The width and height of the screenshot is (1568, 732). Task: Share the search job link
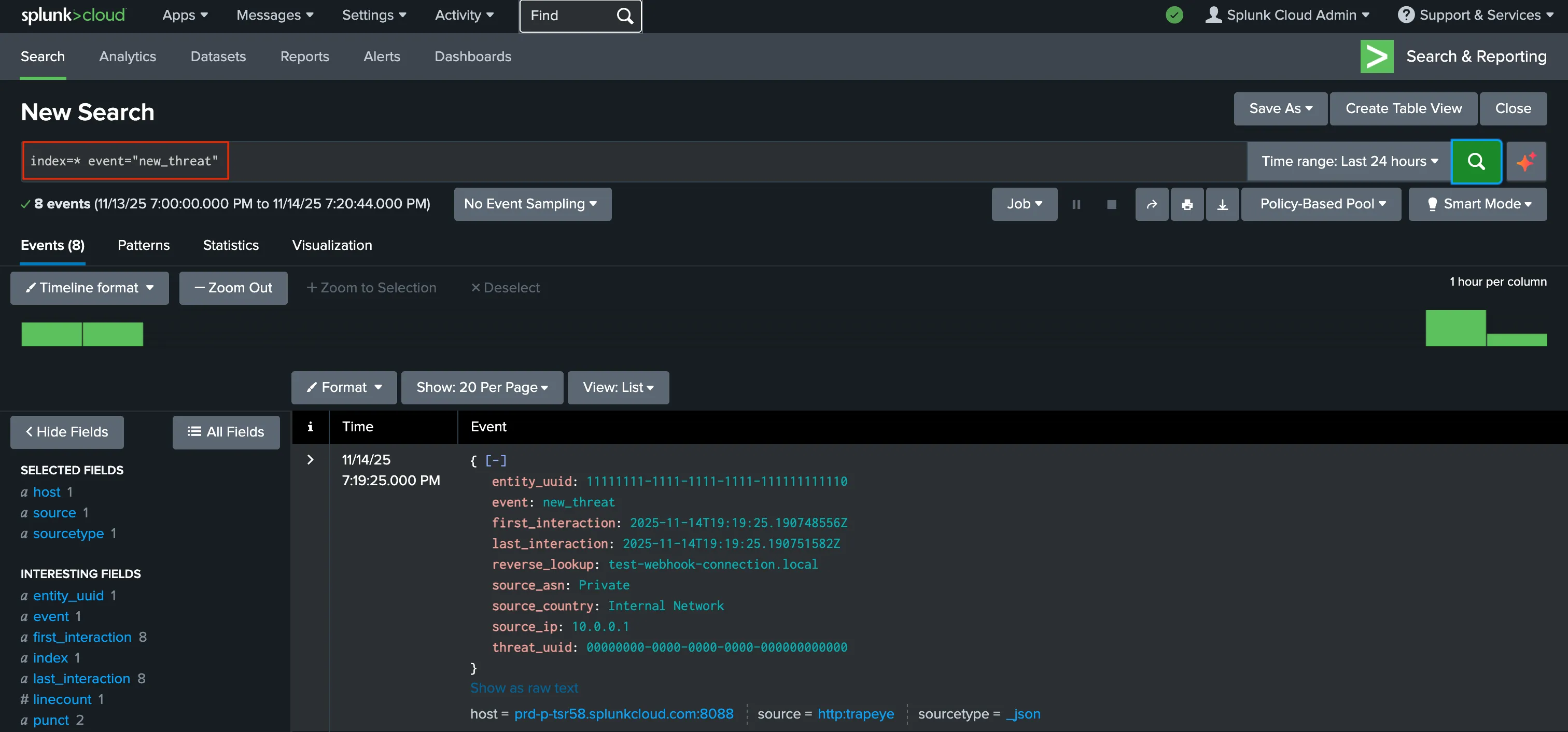coord(1152,204)
